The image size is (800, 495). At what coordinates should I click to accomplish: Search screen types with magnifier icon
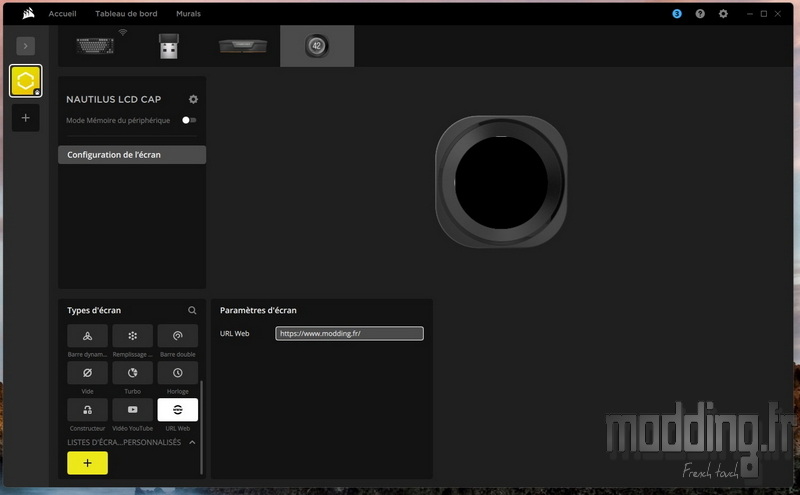point(192,311)
